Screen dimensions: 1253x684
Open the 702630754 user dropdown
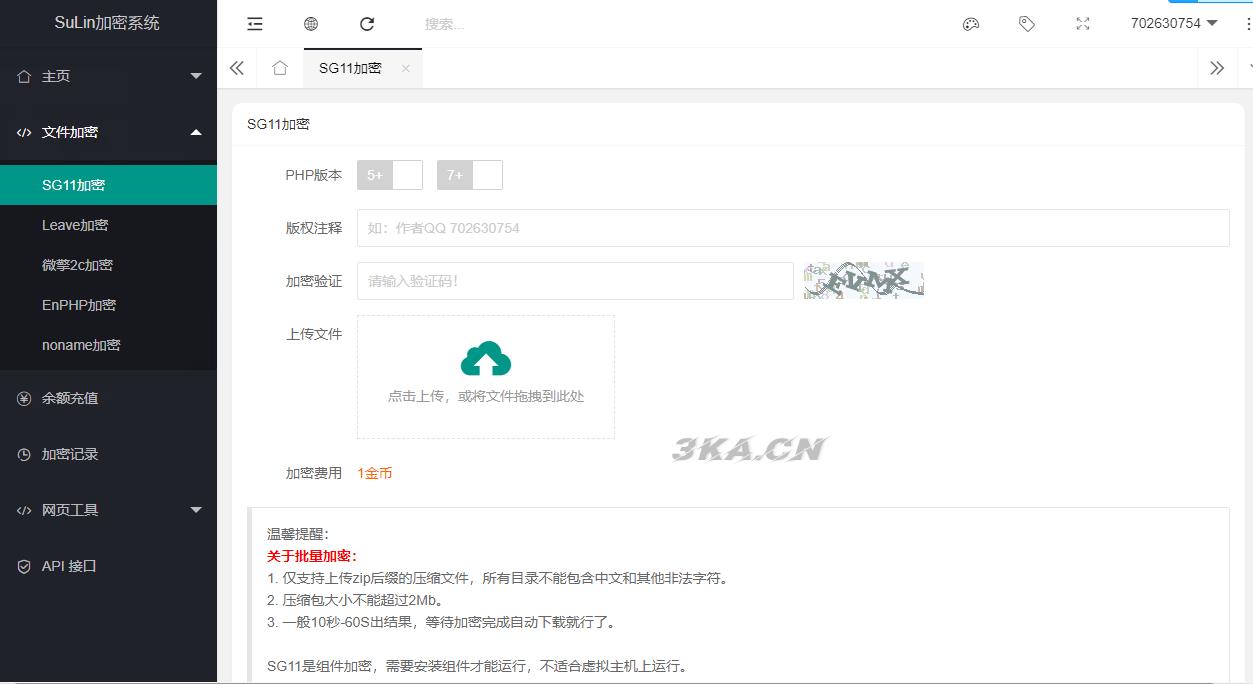(x=1173, y=23)
